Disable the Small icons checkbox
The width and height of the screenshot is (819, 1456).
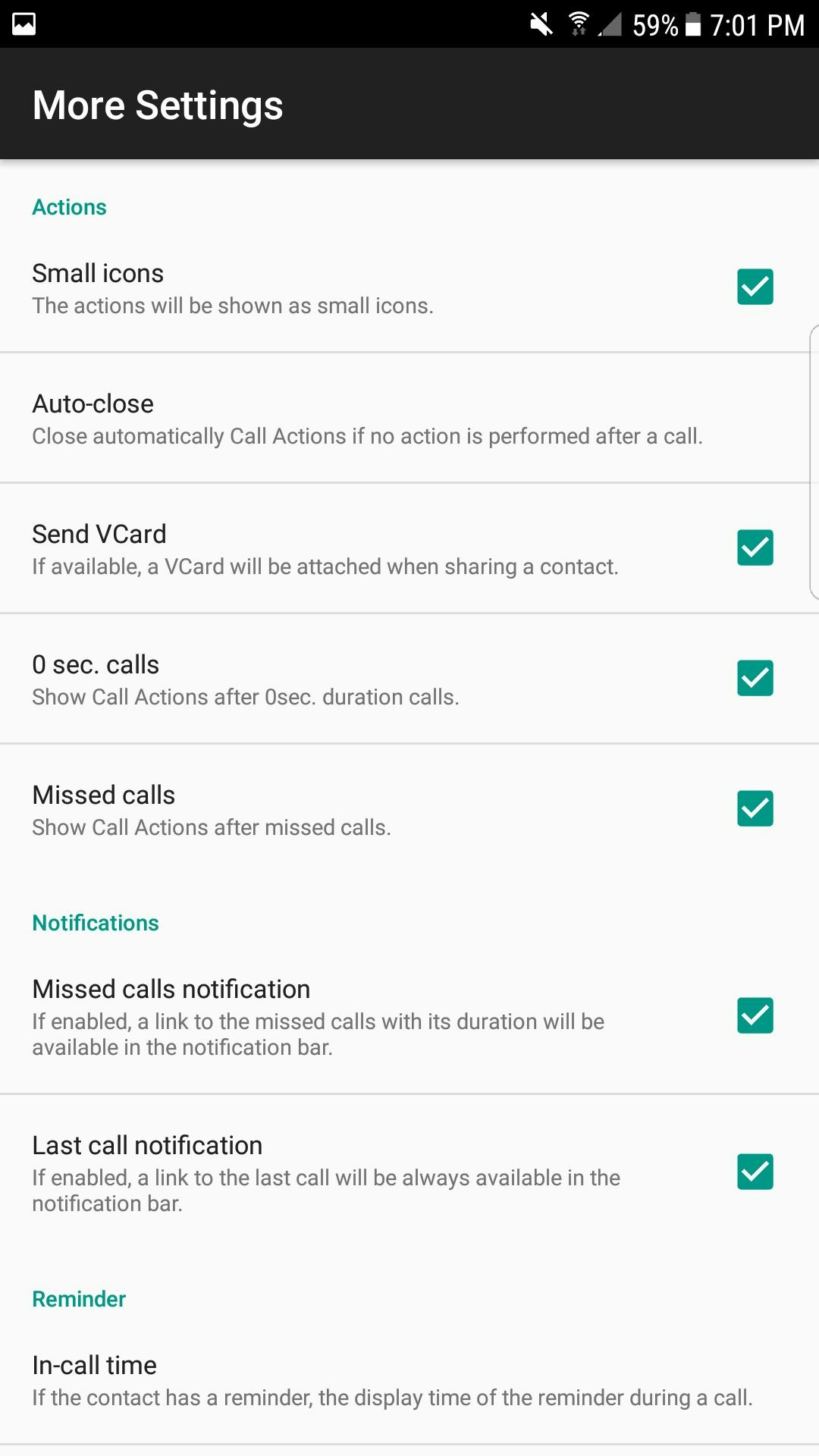point(755,288)
